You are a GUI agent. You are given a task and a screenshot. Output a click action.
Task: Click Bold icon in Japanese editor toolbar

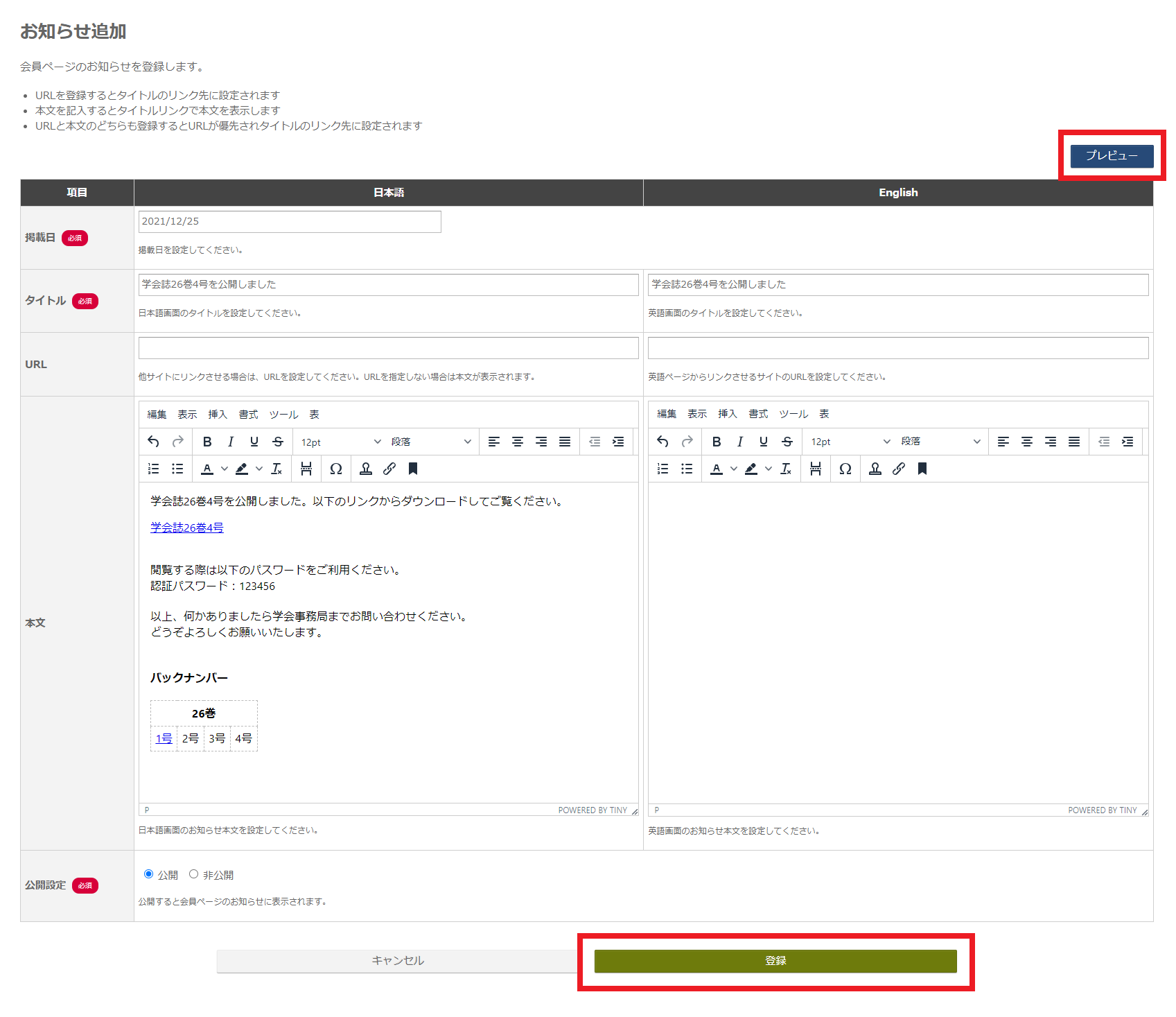[x=207, y=442]
